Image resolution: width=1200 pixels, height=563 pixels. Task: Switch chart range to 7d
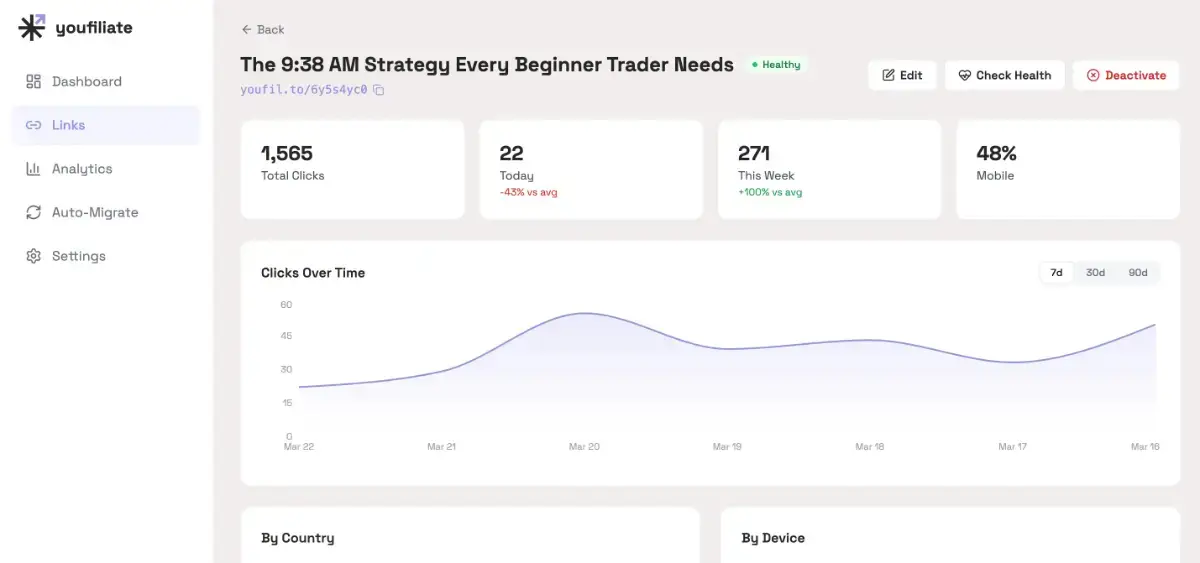click(1056, 273)
